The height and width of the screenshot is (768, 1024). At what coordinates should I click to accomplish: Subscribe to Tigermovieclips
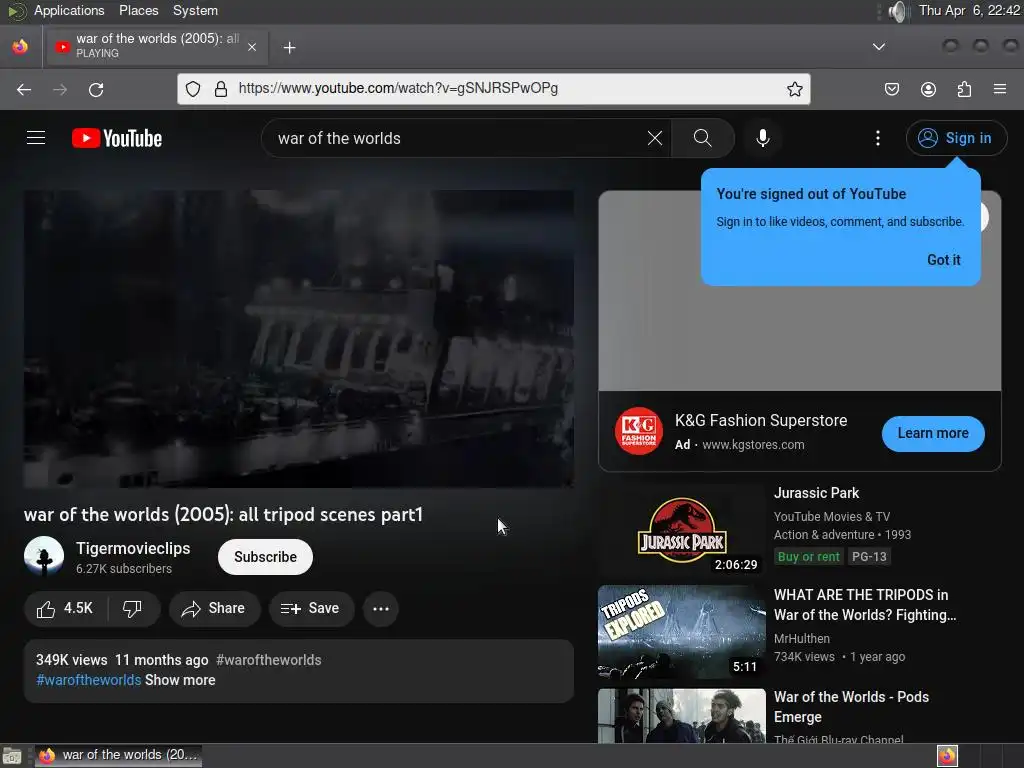pyautogui.click(x=265, y=557)
